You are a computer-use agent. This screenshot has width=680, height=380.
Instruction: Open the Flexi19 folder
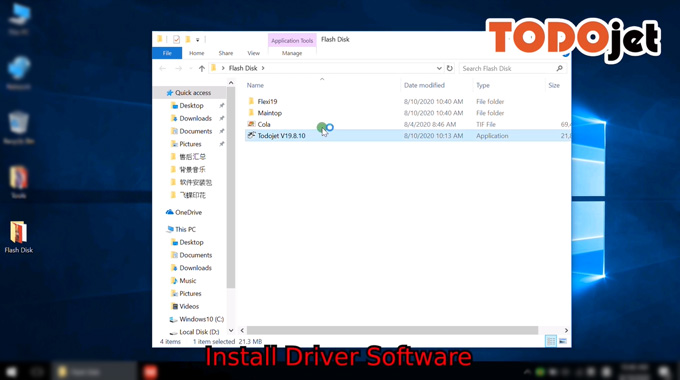click(267, 102)
